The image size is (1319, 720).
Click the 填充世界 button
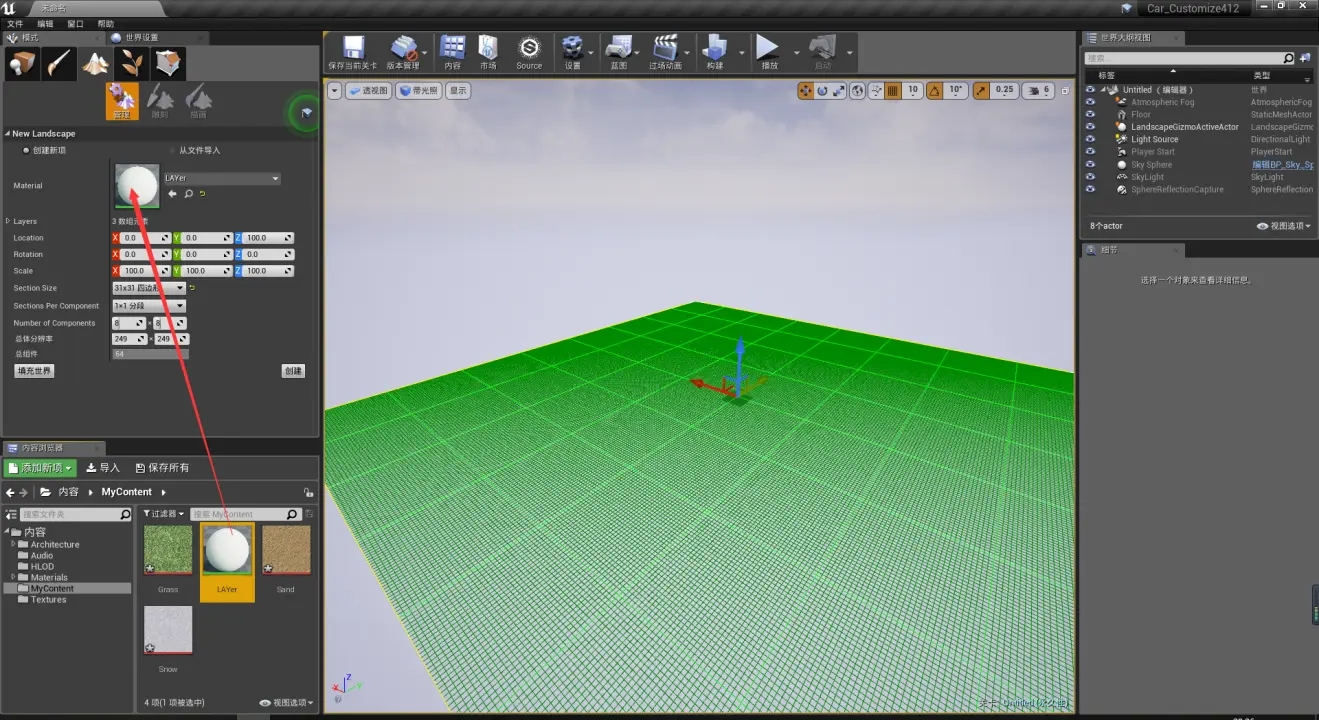[35, 371]
